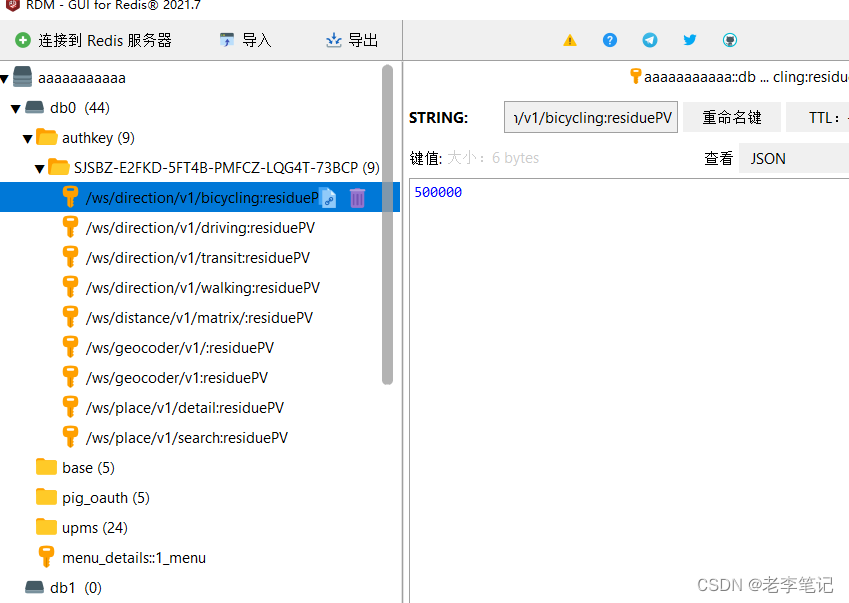
Task: Open the pig_oauth (5) folder
Action: [106, 497]
